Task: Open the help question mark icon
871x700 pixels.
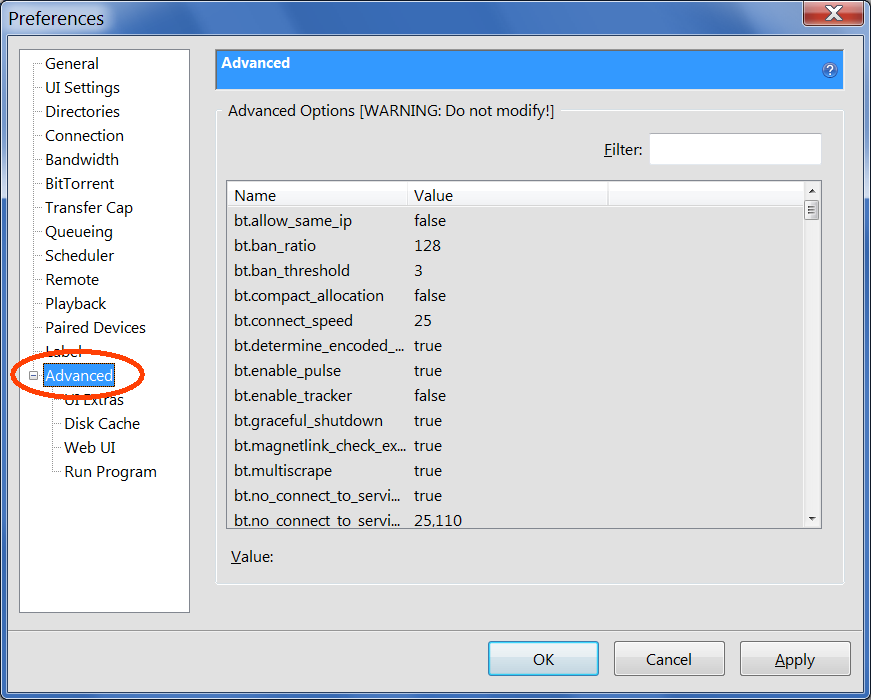Action: point(829,71)
